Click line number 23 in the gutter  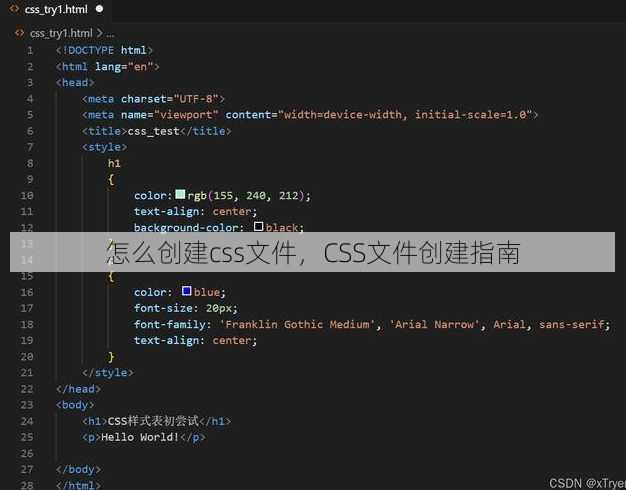27,405
